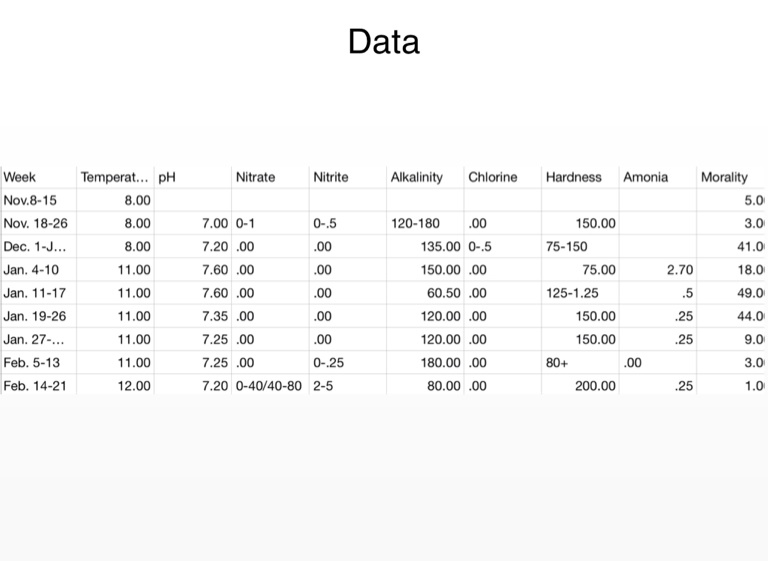Click the "Data" slide title
The height and width of the screenshot is (561, 768).
[x=384, y=42]
